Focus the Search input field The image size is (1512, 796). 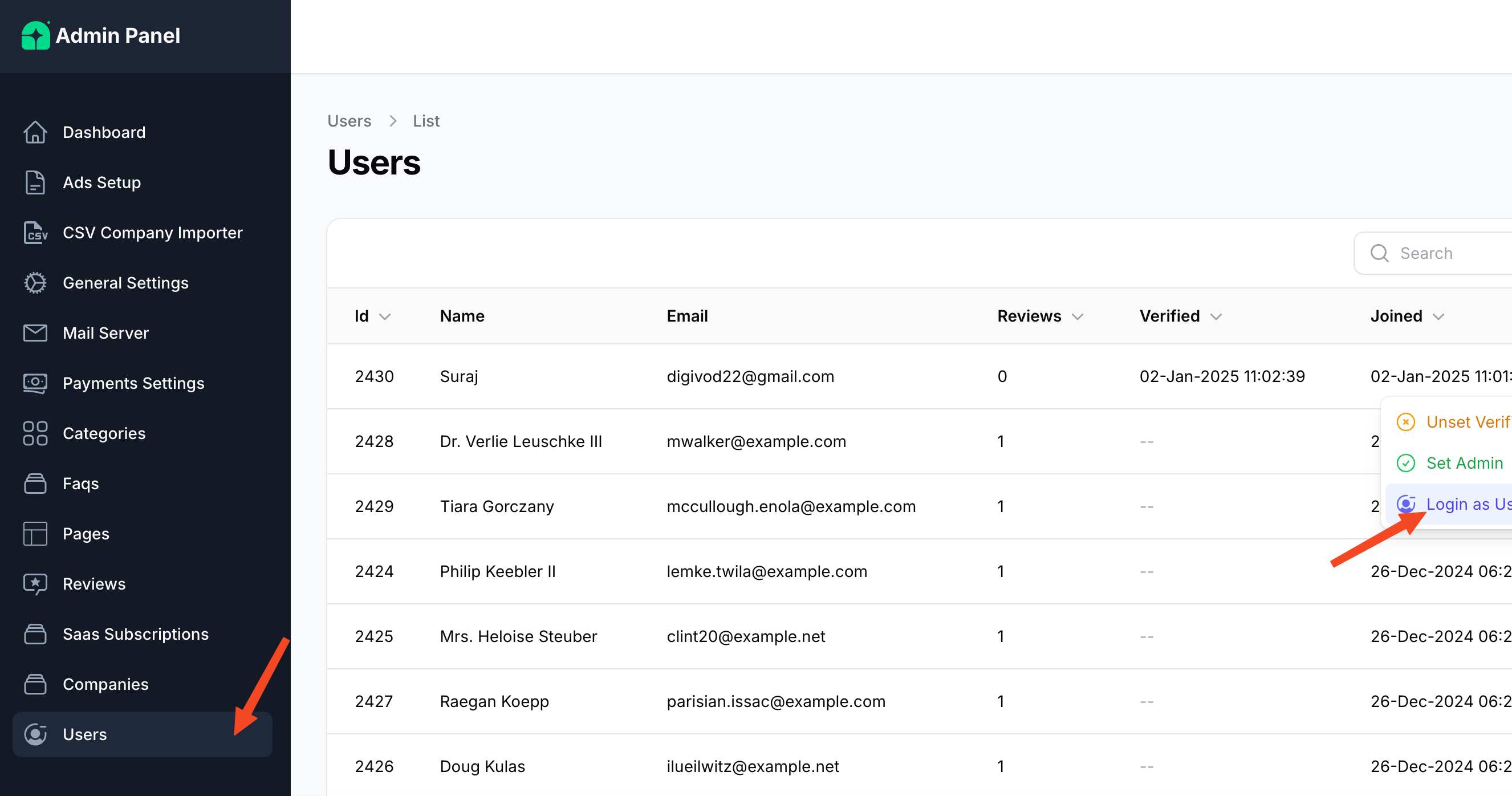pos(1450,253)
